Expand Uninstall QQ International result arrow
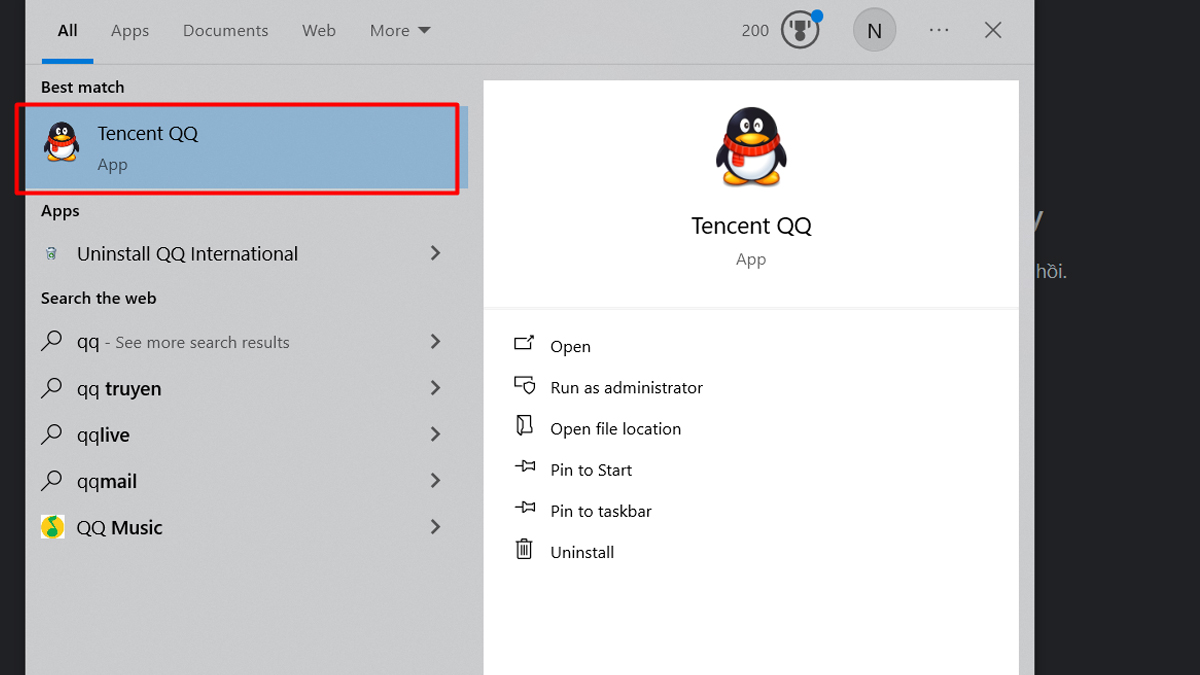Screen dimensions: 1200x675 [435, 254]
